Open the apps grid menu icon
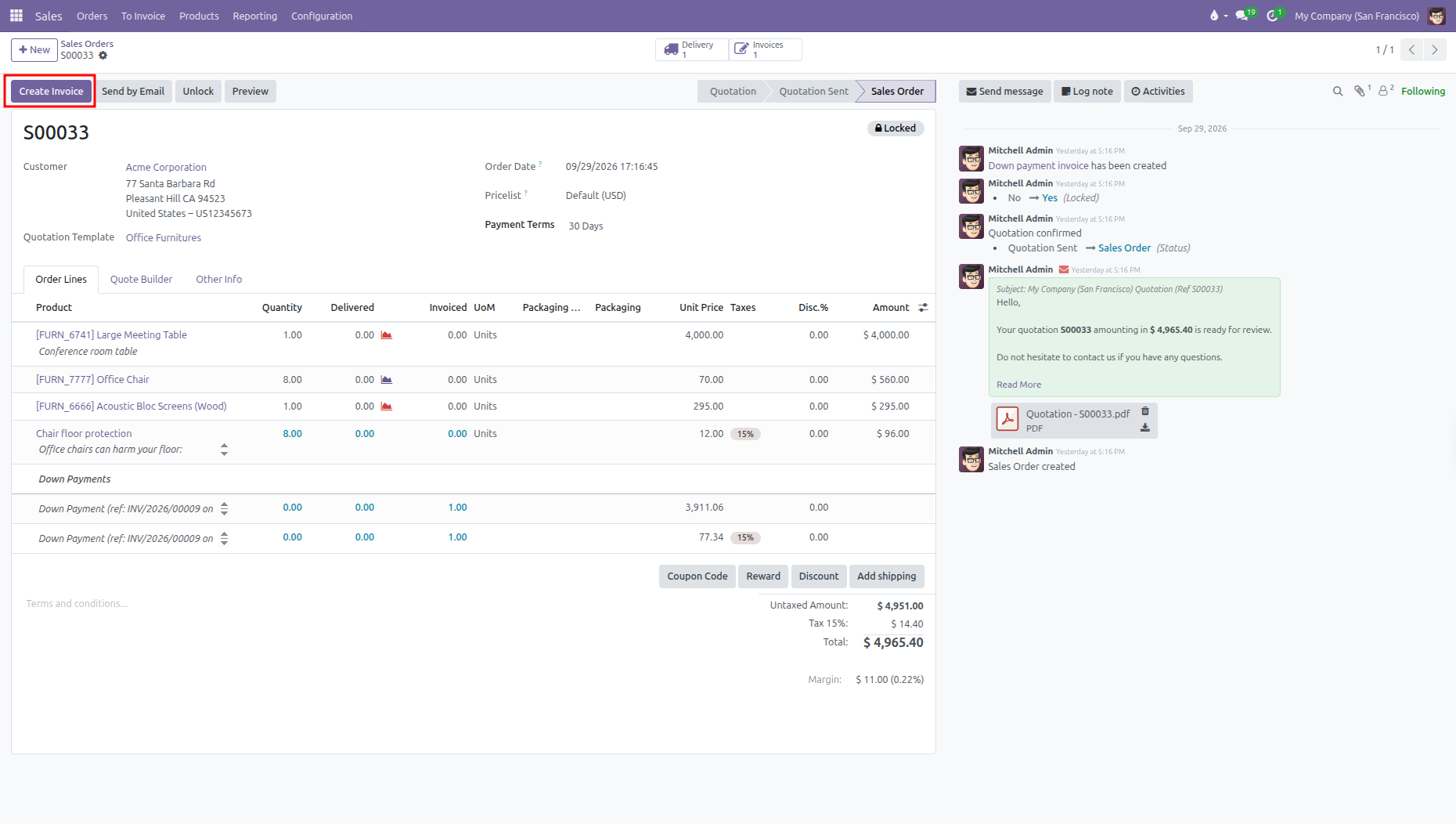1456x824 pixels. (16, 16)
